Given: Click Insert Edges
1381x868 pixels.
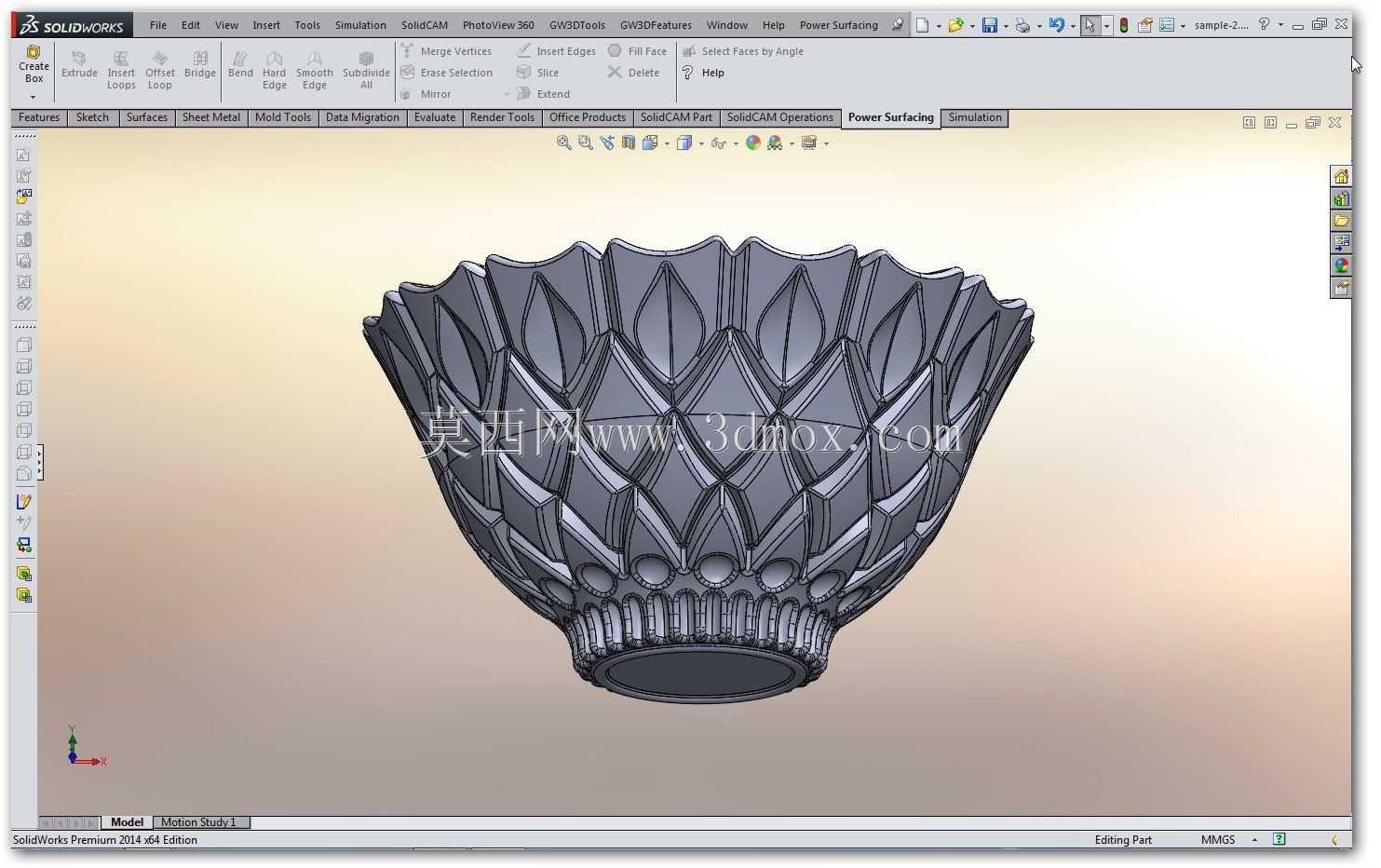Looking at the screenshot, I should pos(556,51).
